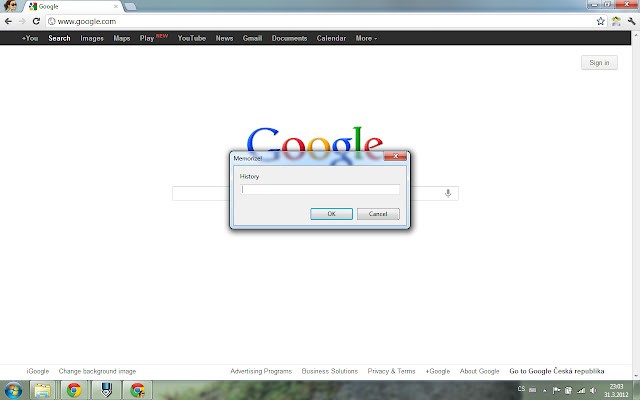Screen dimensions: 640x400
Task: Select YouTube in the top navigation bar
Action: pos(191,38)
